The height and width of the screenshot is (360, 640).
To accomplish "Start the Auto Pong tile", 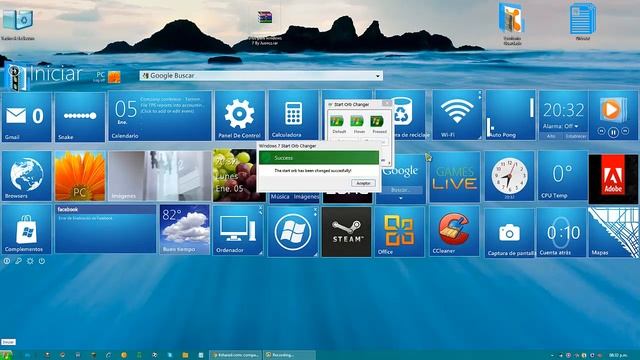I will pyautogui.click(x=511, y=115).
